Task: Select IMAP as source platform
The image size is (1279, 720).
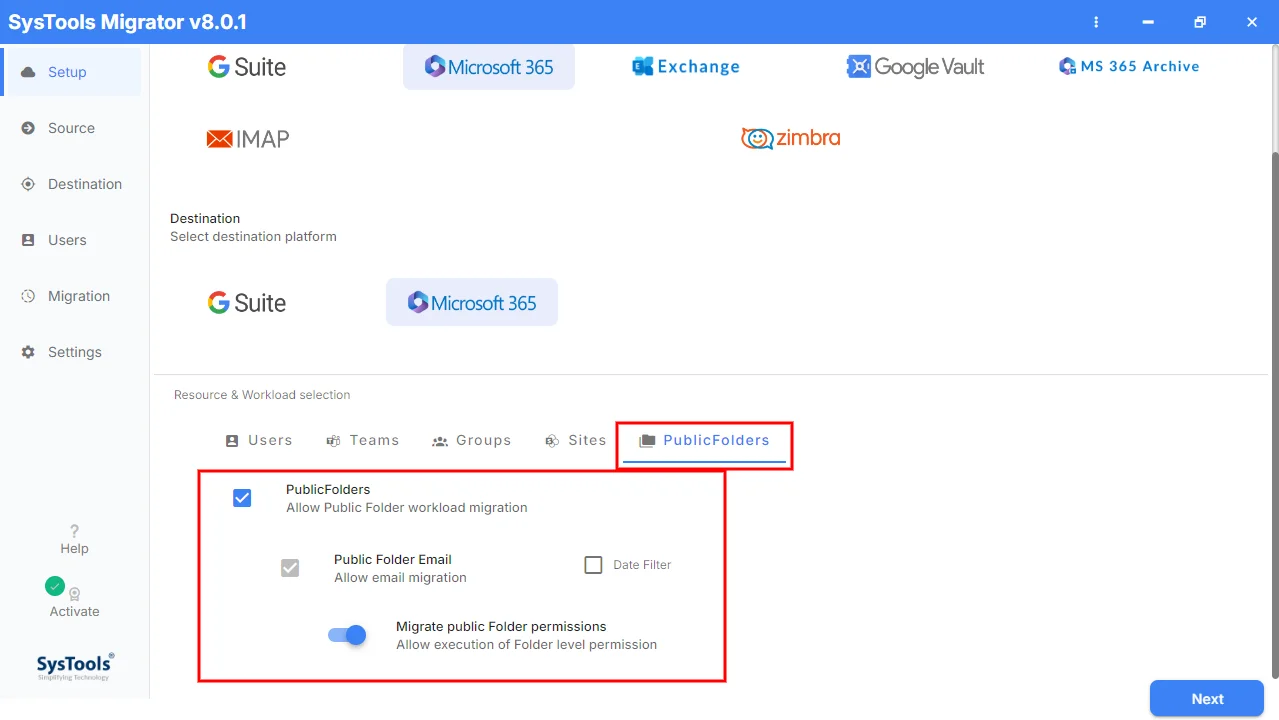Action: 248,139
